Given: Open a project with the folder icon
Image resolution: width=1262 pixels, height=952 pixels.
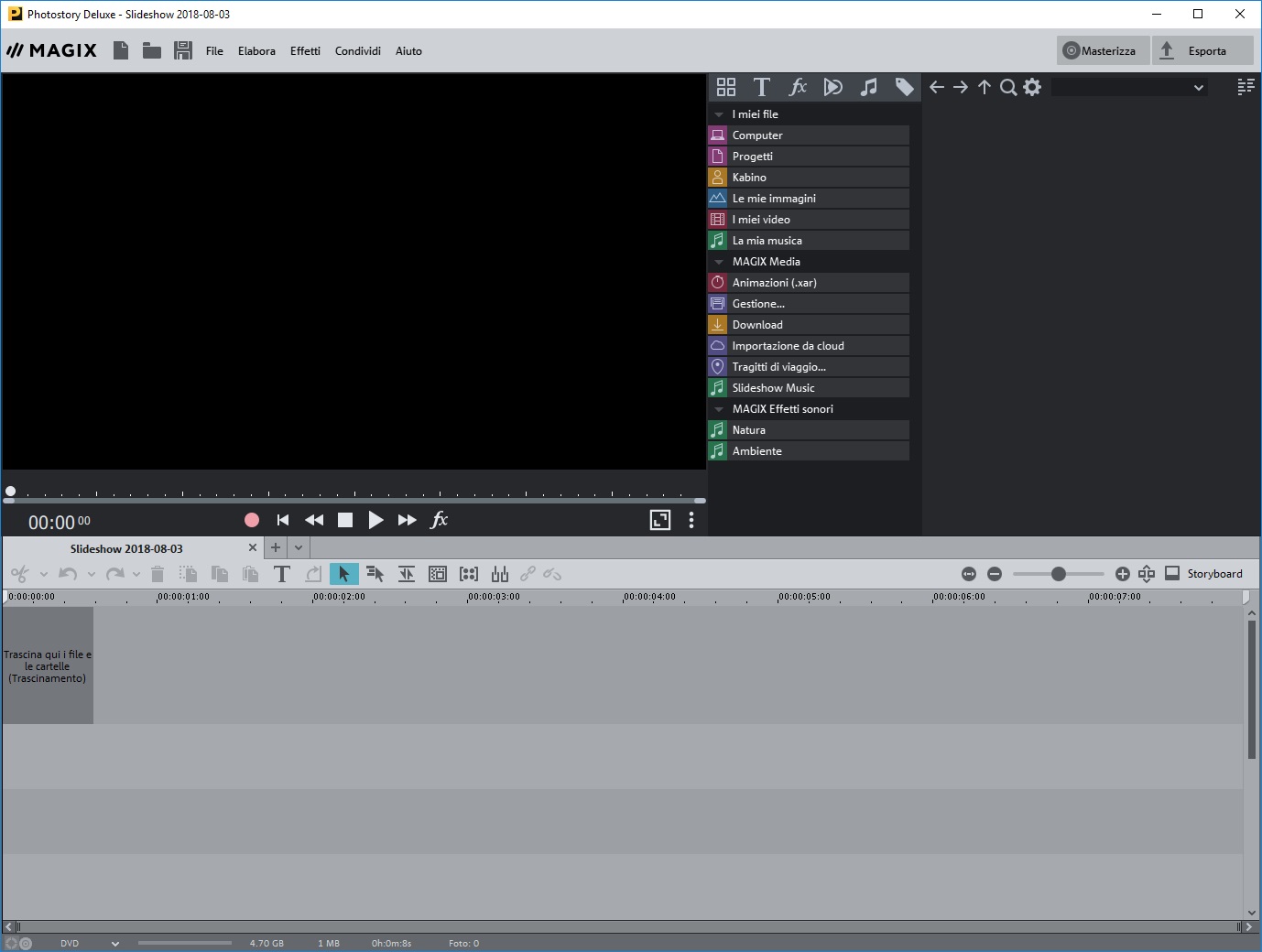Looking at the screenshot, I should tap(152, 50).
